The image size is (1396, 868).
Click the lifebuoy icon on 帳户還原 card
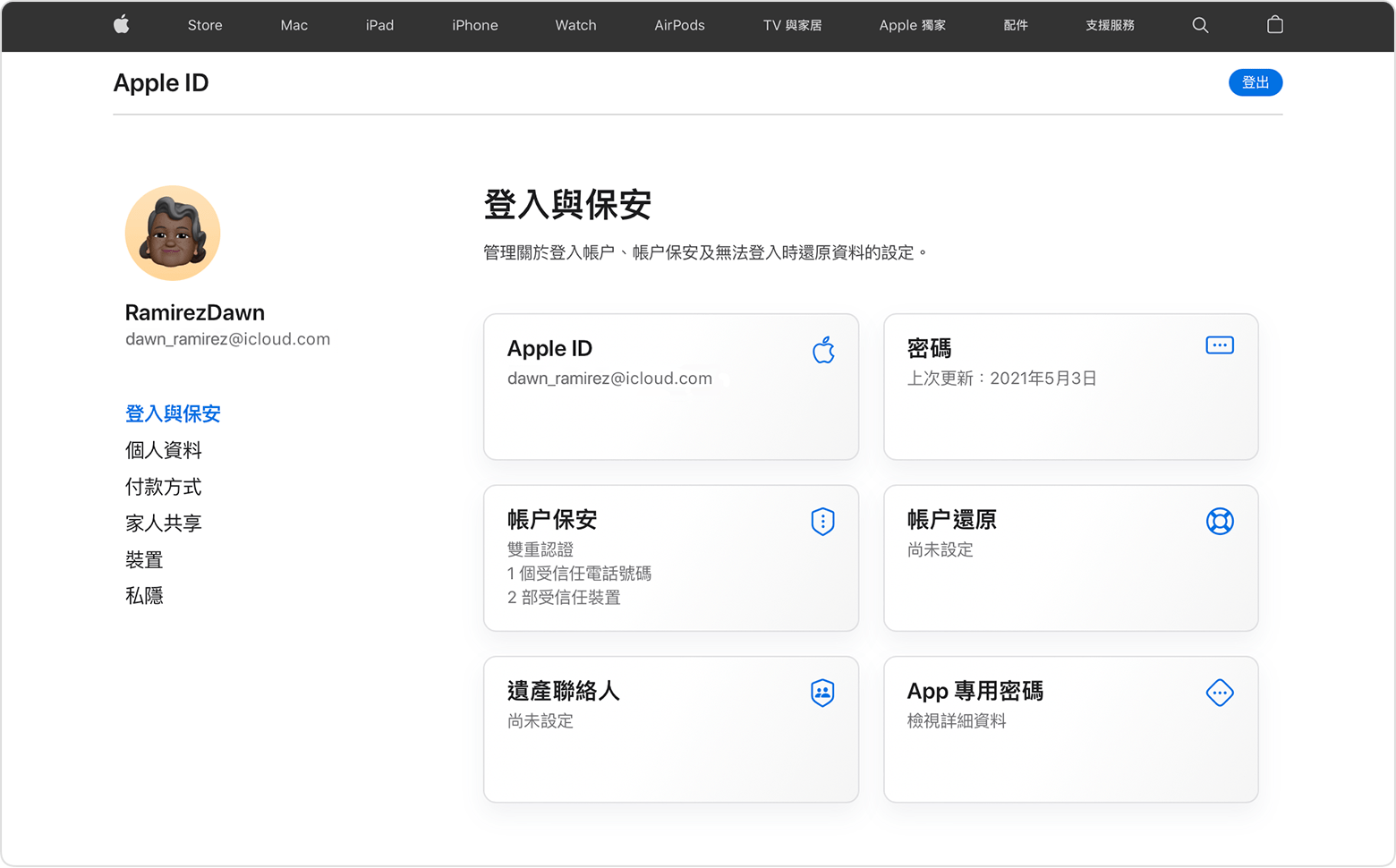tap(1220, 521)
